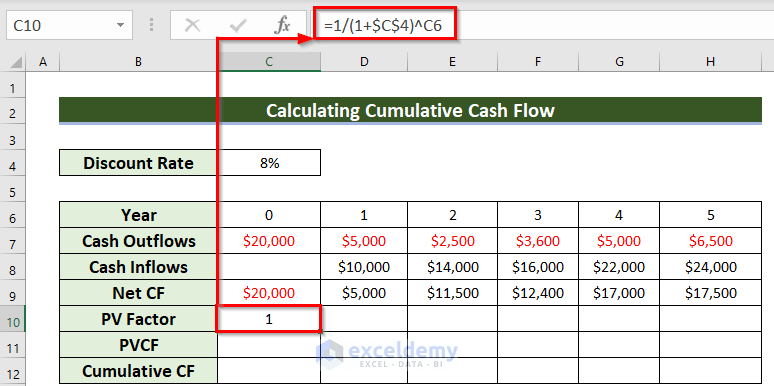
Task: Select the PVCF label cell
Action: [138, 345]
